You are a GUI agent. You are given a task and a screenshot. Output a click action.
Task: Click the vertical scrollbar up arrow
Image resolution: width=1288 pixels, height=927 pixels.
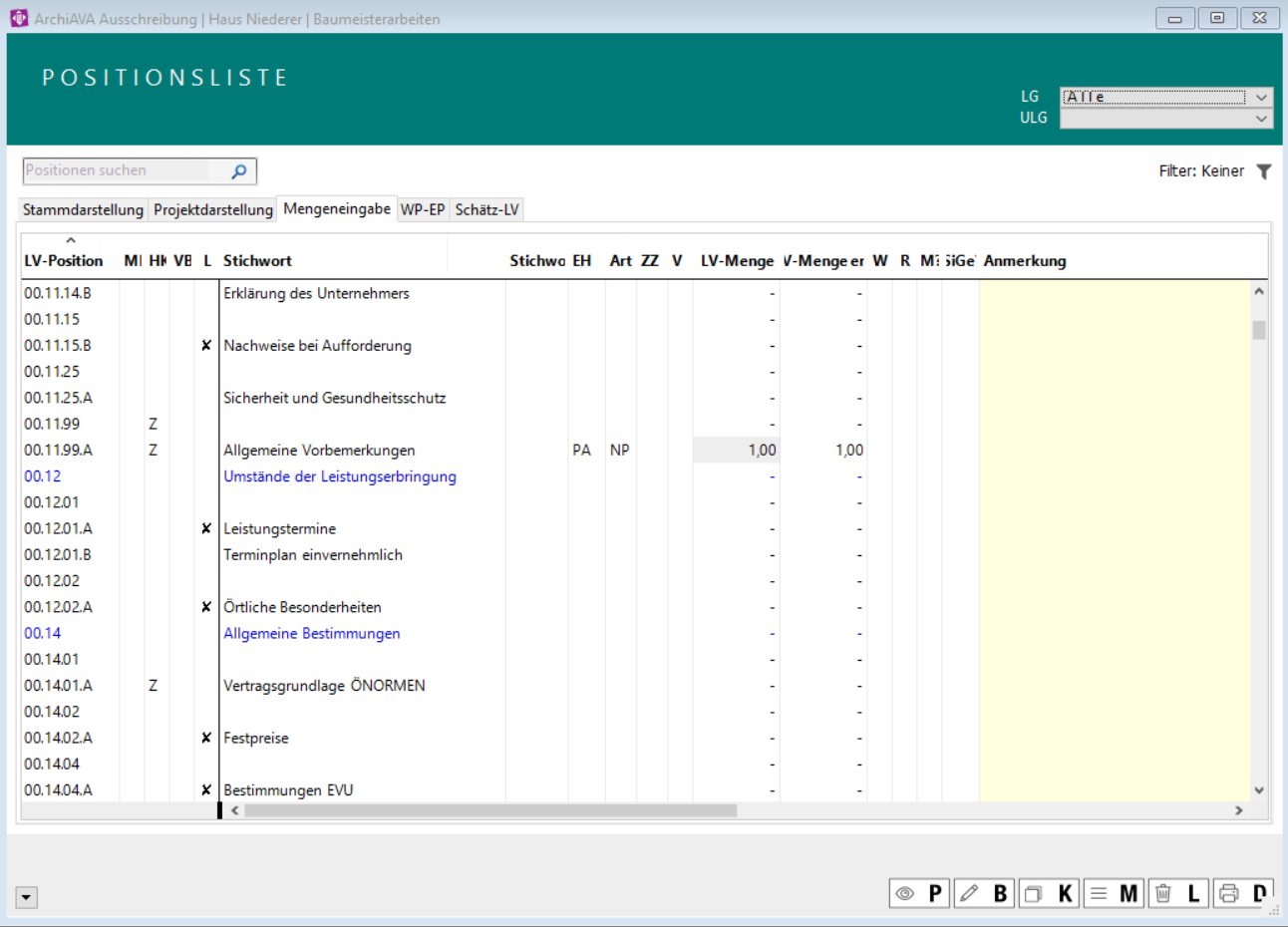(1259, 291)
